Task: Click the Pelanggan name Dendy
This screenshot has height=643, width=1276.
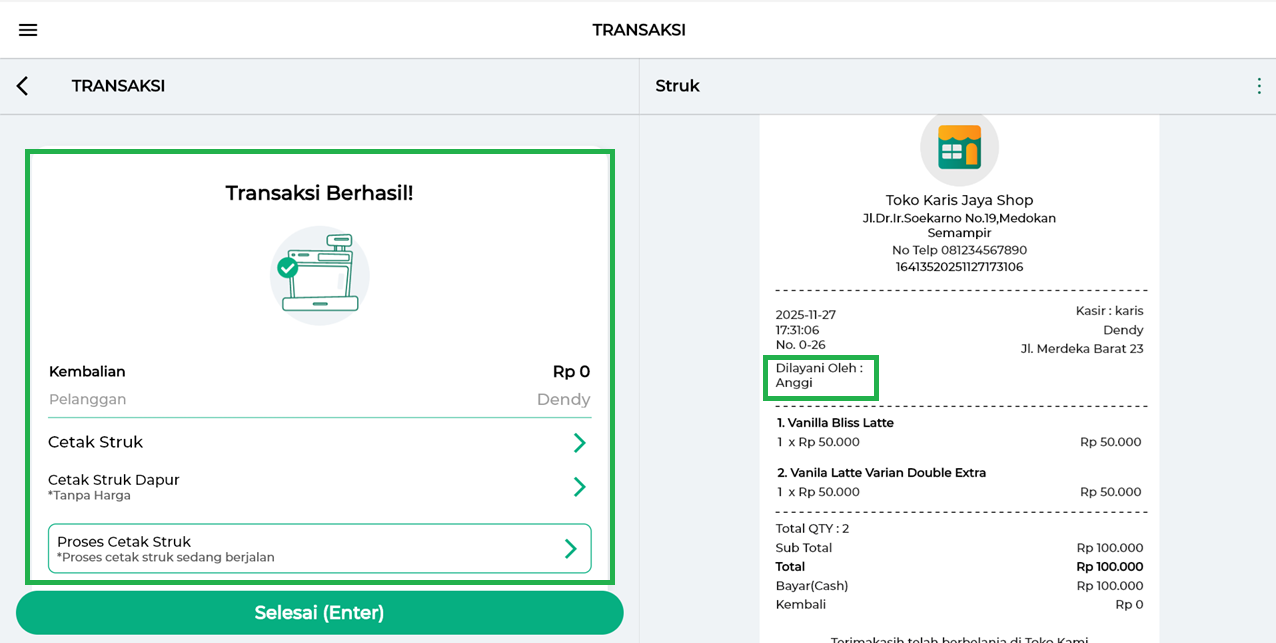Action: (x=563, y=399)
